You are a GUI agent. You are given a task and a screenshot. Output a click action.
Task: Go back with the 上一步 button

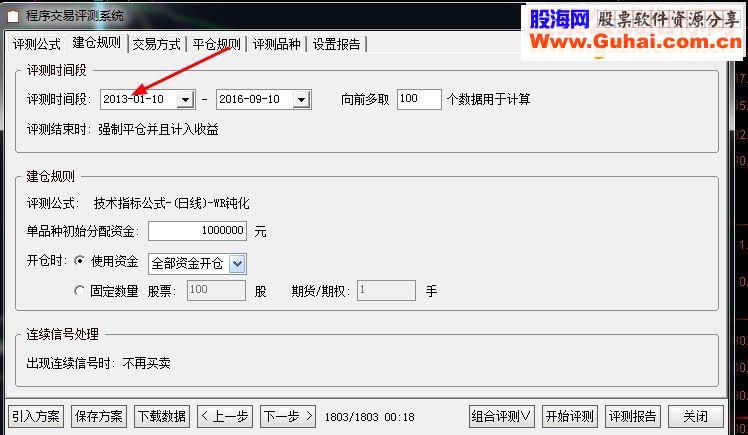pos(225,416)
